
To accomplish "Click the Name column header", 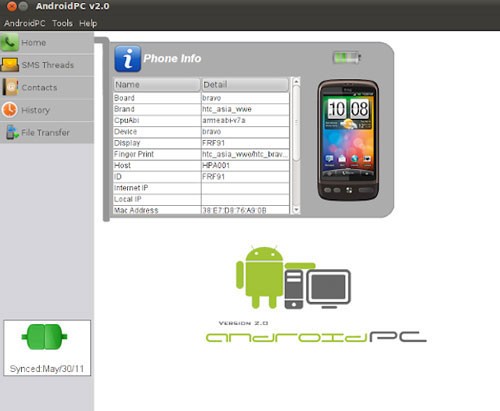I will point(157,85).
